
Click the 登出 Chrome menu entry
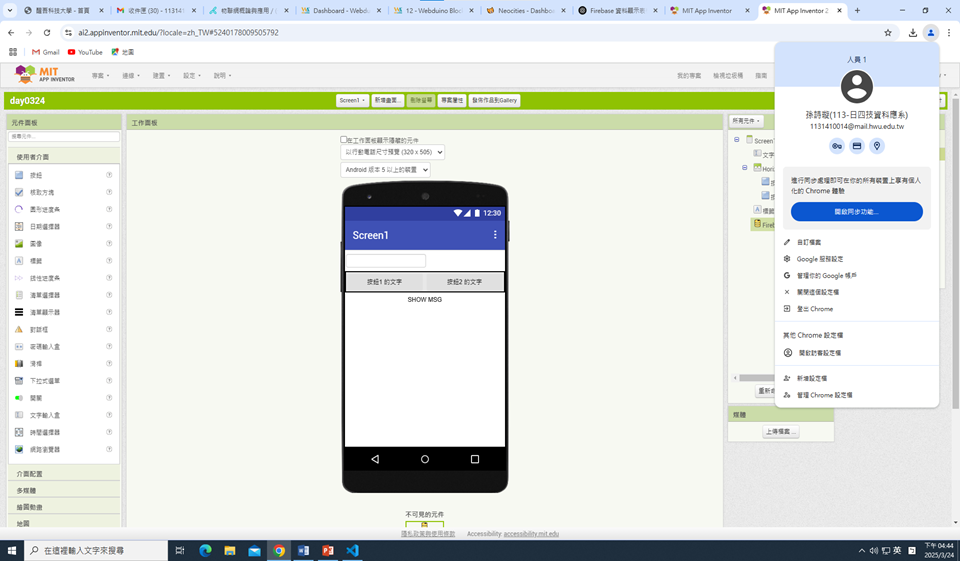pyautogui.click(x=815, y=309)
